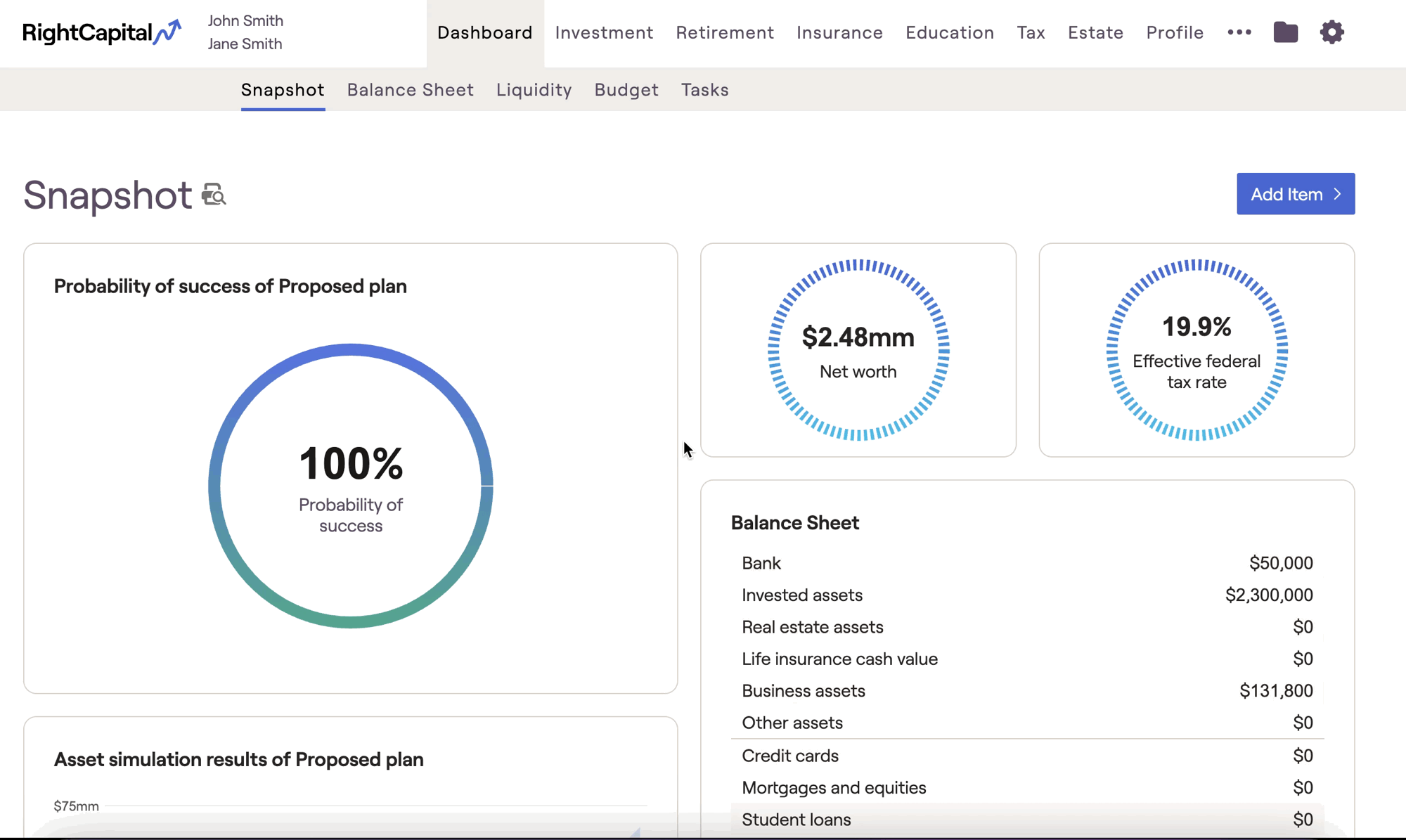Open the settings gear icon

[1331, 32]
